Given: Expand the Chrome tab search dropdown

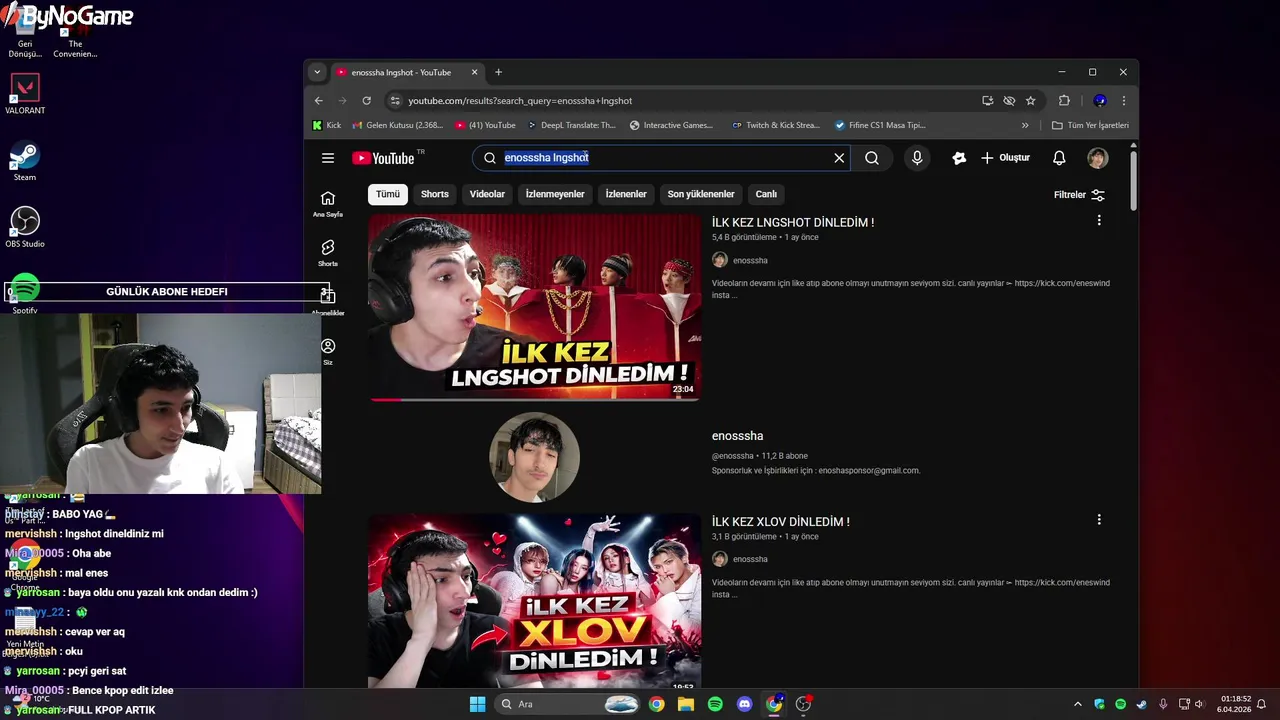Looking at the screenshot, I should coord(317,72).
